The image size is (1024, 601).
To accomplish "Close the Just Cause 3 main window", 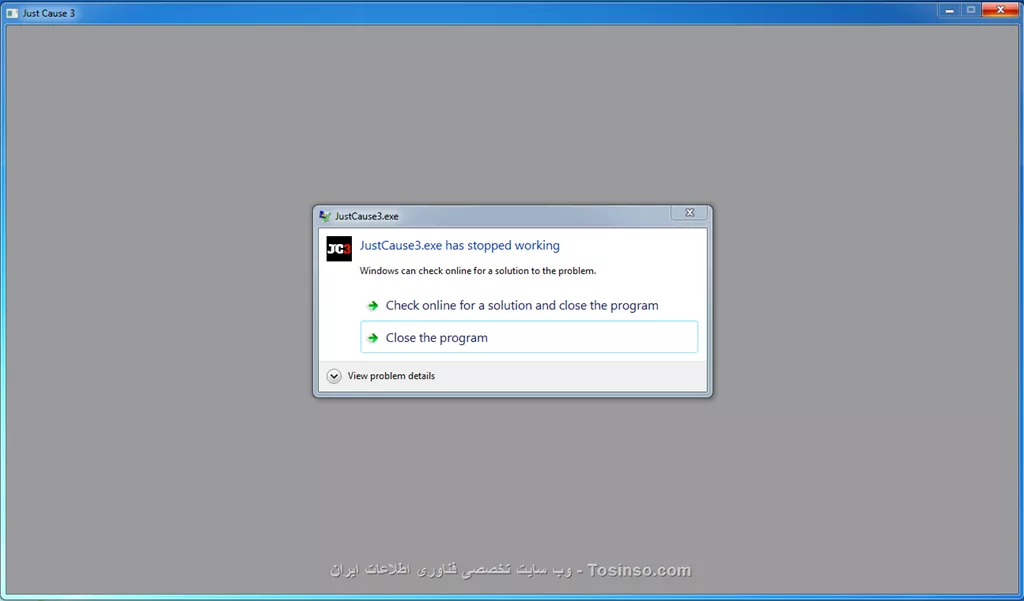I will [x=1000, y=10].
